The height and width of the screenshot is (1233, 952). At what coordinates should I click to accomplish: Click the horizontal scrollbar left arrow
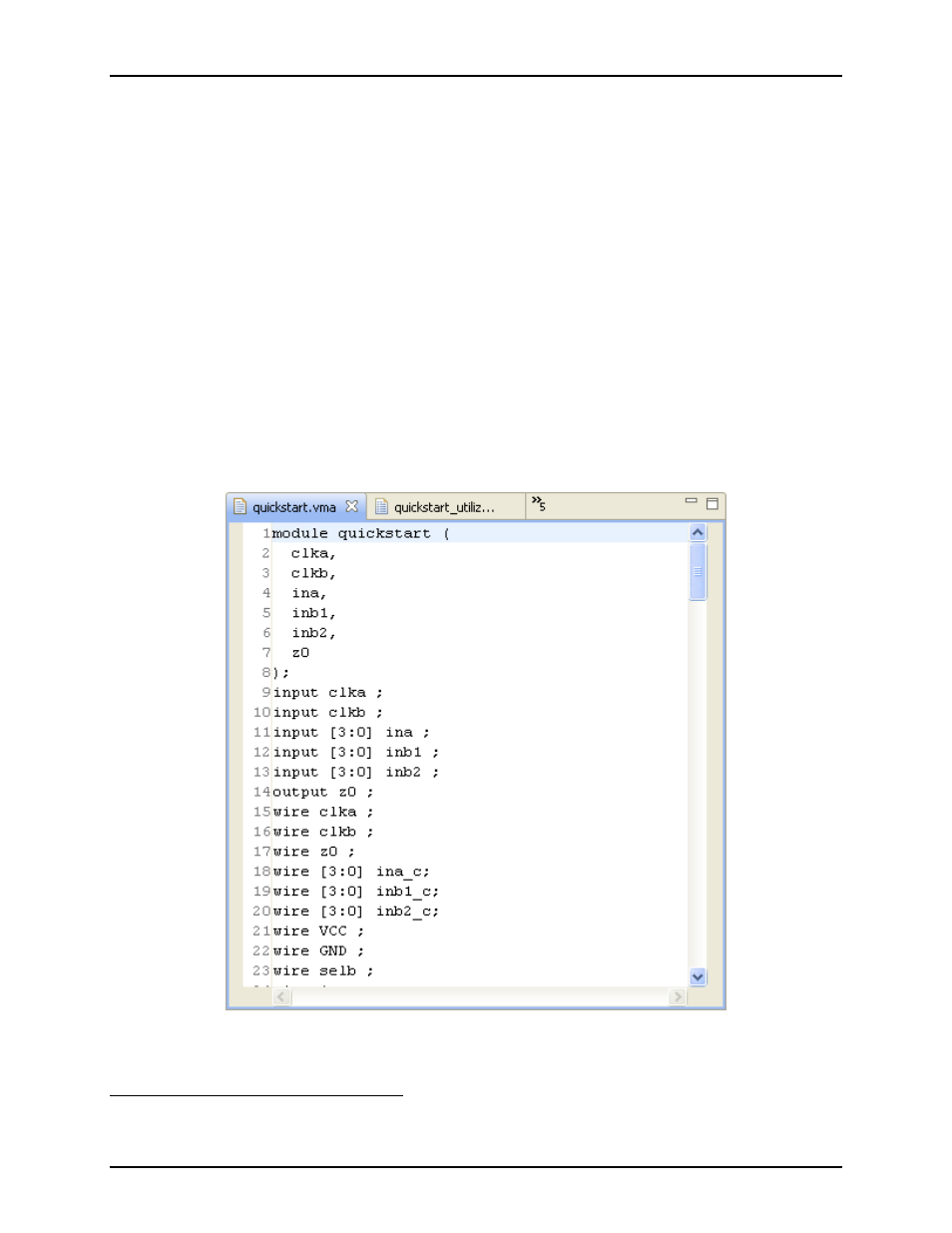coord(281,996)
